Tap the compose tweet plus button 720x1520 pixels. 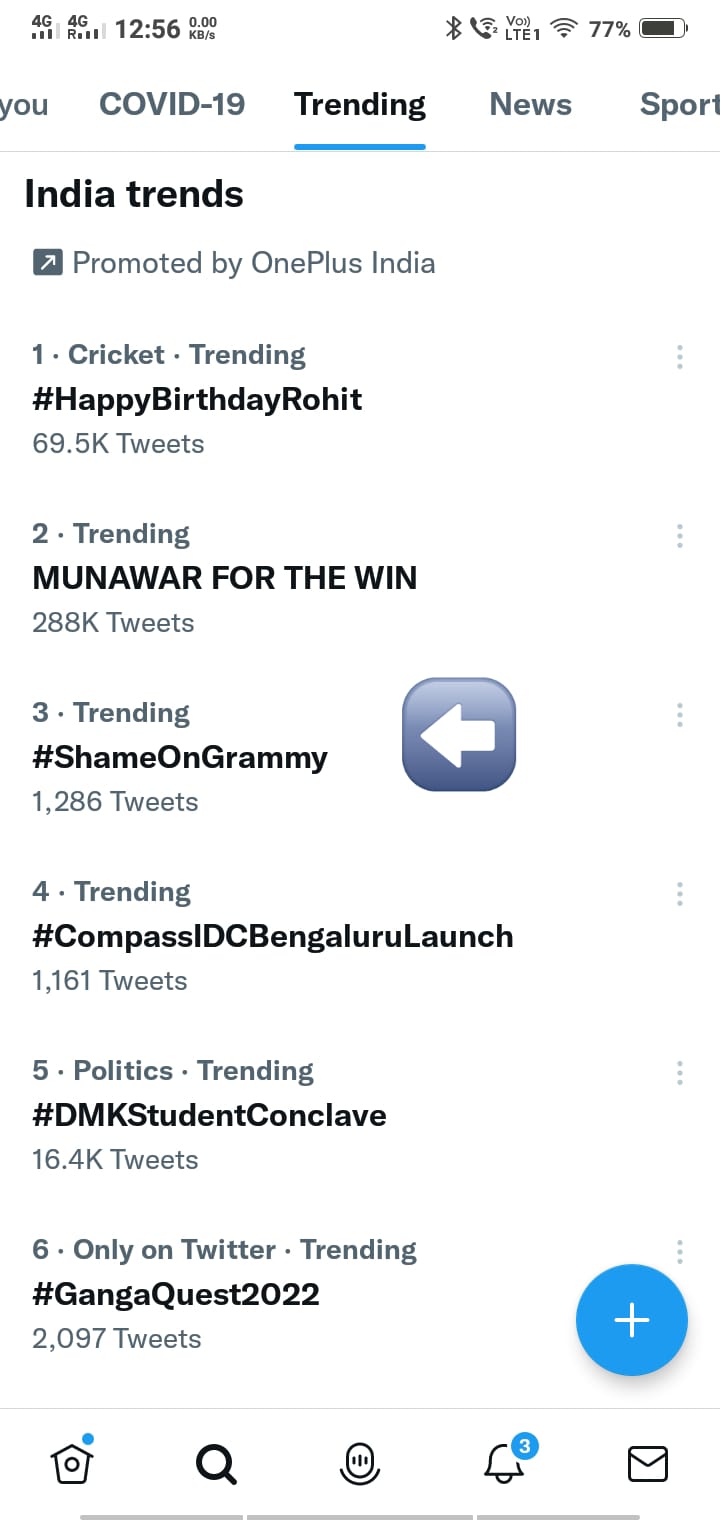click(631, 1320)
